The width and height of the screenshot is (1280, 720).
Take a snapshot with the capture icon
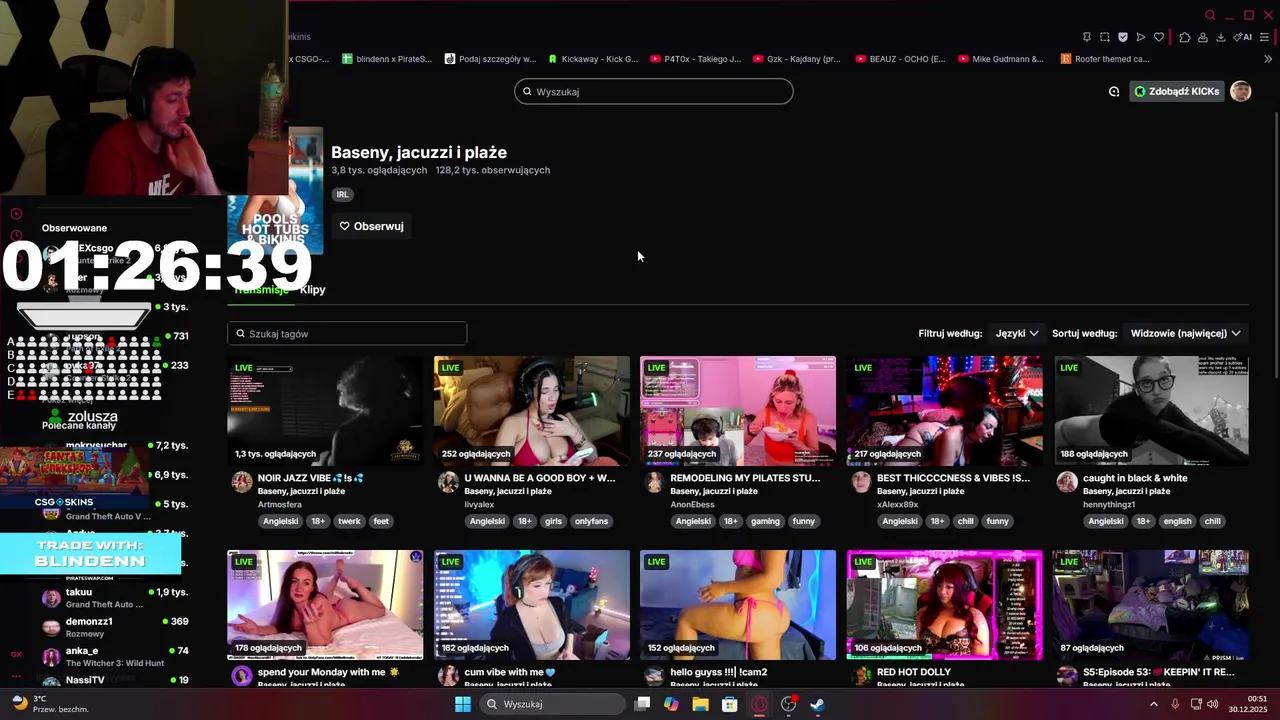(1105, 37)
